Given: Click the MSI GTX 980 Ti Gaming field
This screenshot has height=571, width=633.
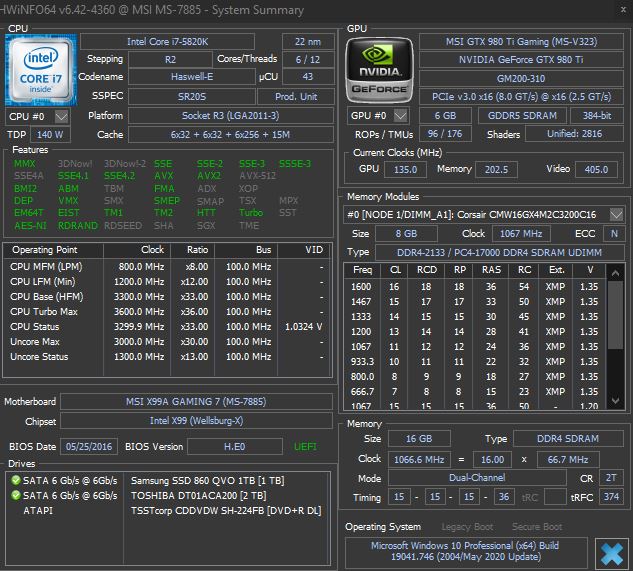Looking at the screenshot, I should click(521, 42).
